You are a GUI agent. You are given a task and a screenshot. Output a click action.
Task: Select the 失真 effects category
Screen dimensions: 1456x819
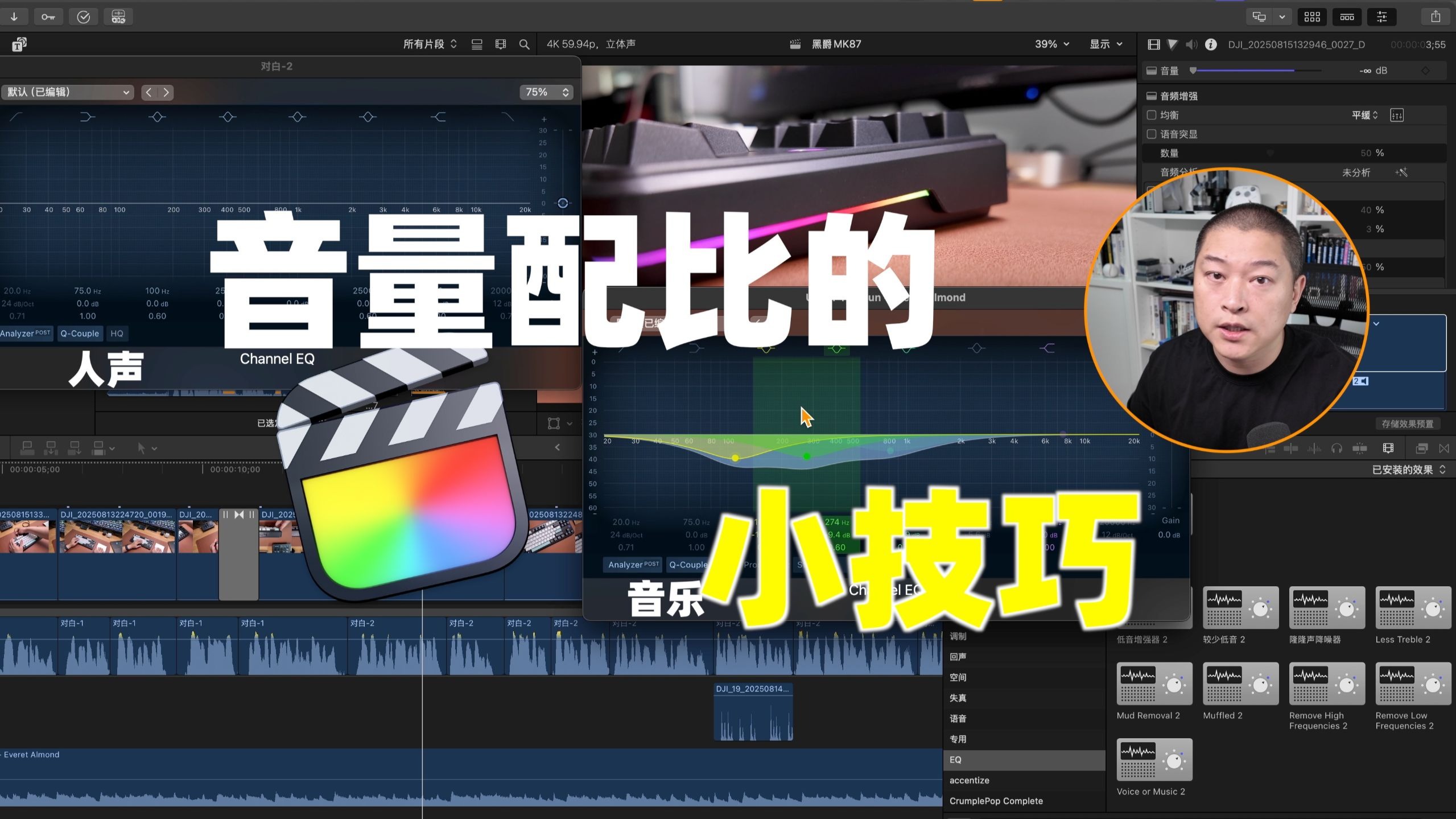1024,698
